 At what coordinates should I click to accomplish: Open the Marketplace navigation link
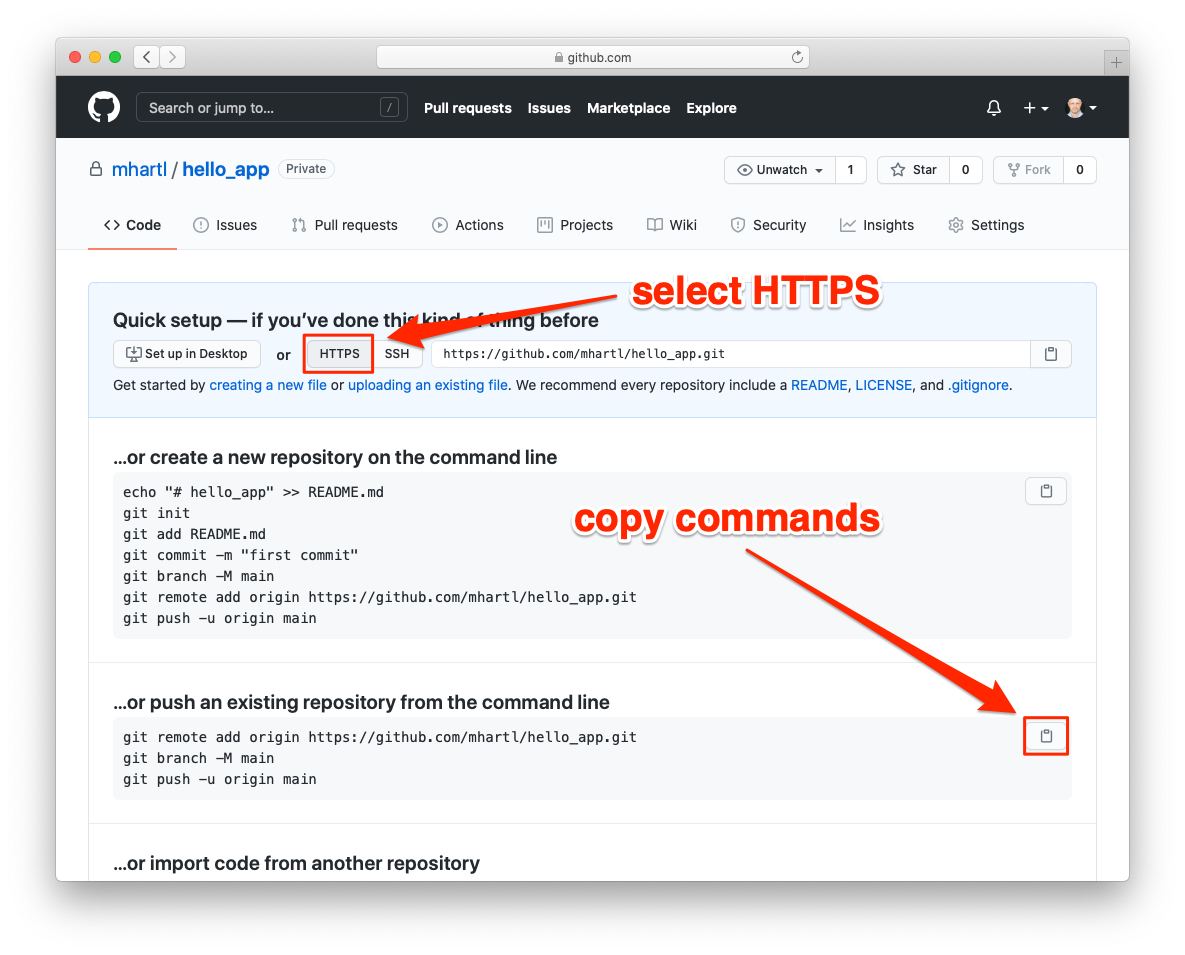(x=628, y=108)
